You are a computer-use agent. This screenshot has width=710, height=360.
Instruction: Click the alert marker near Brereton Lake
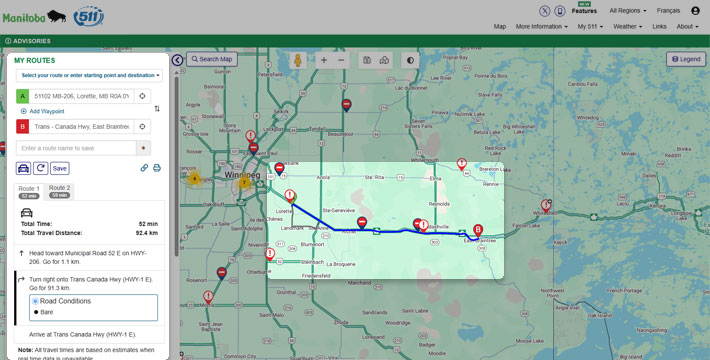coord(461,163)
